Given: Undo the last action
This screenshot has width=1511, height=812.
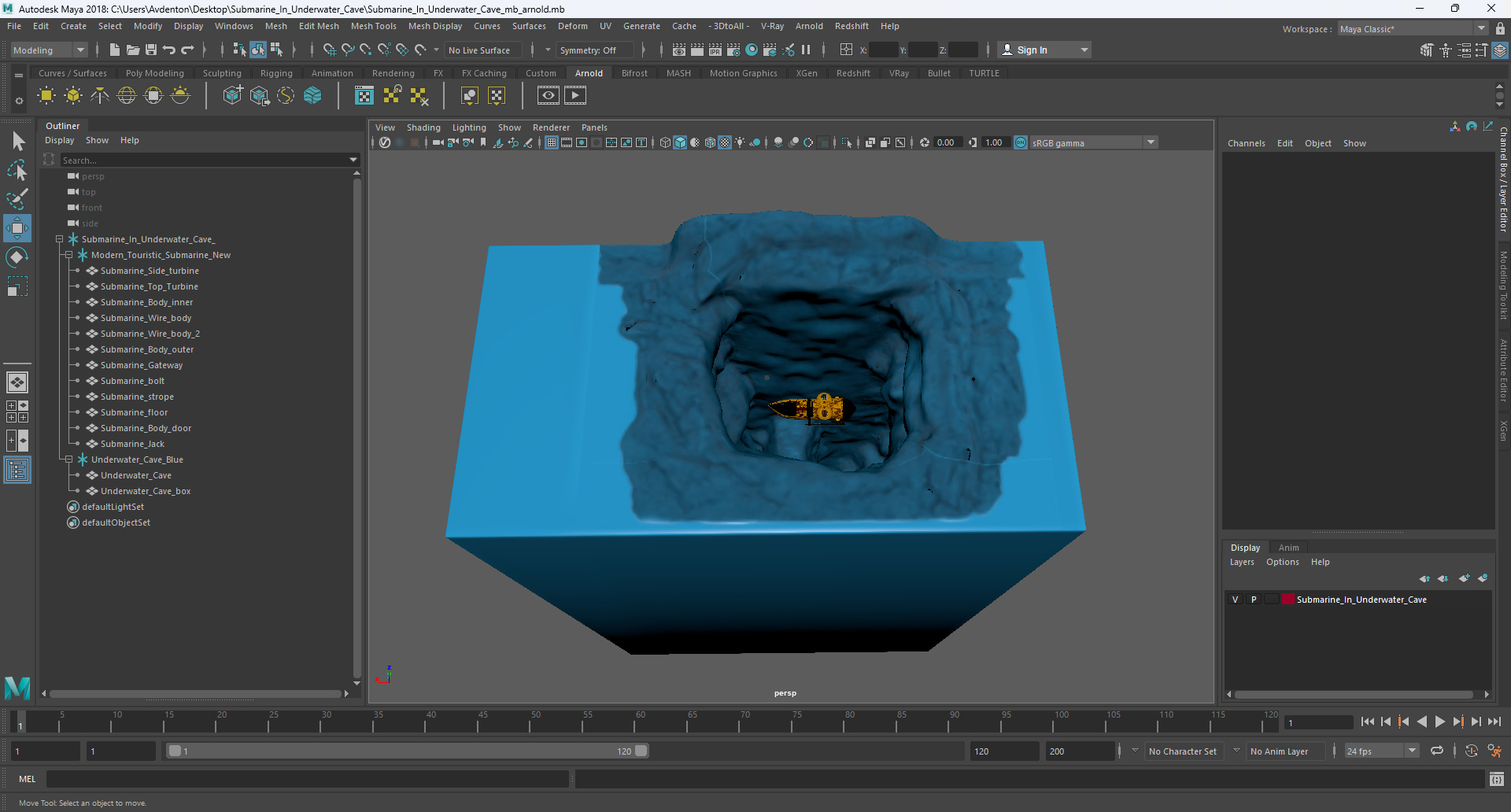Looking at the screenshot, I should 169,50.
